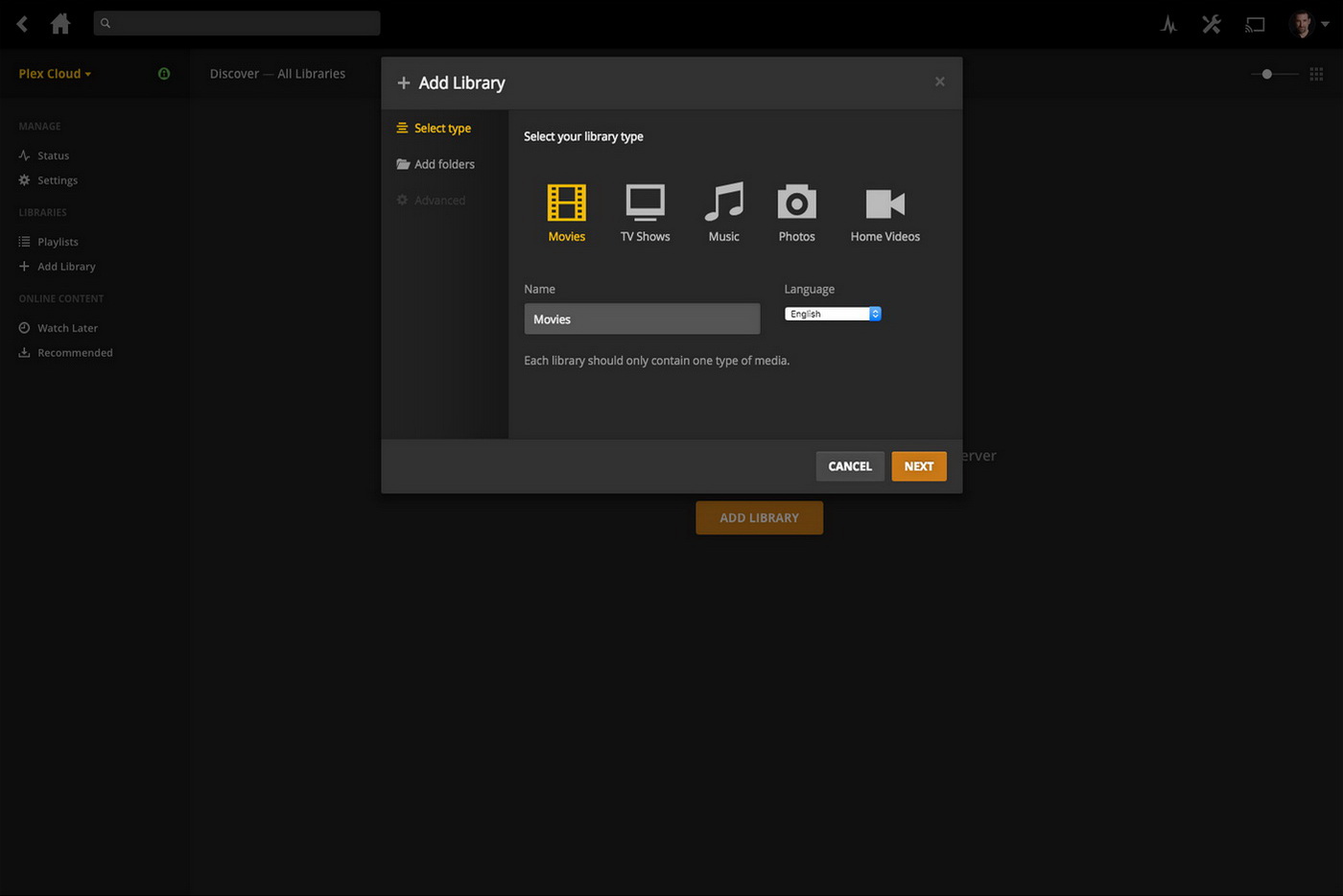Click the top search bar
1343x896 pixels.
[x=237, y=23]
